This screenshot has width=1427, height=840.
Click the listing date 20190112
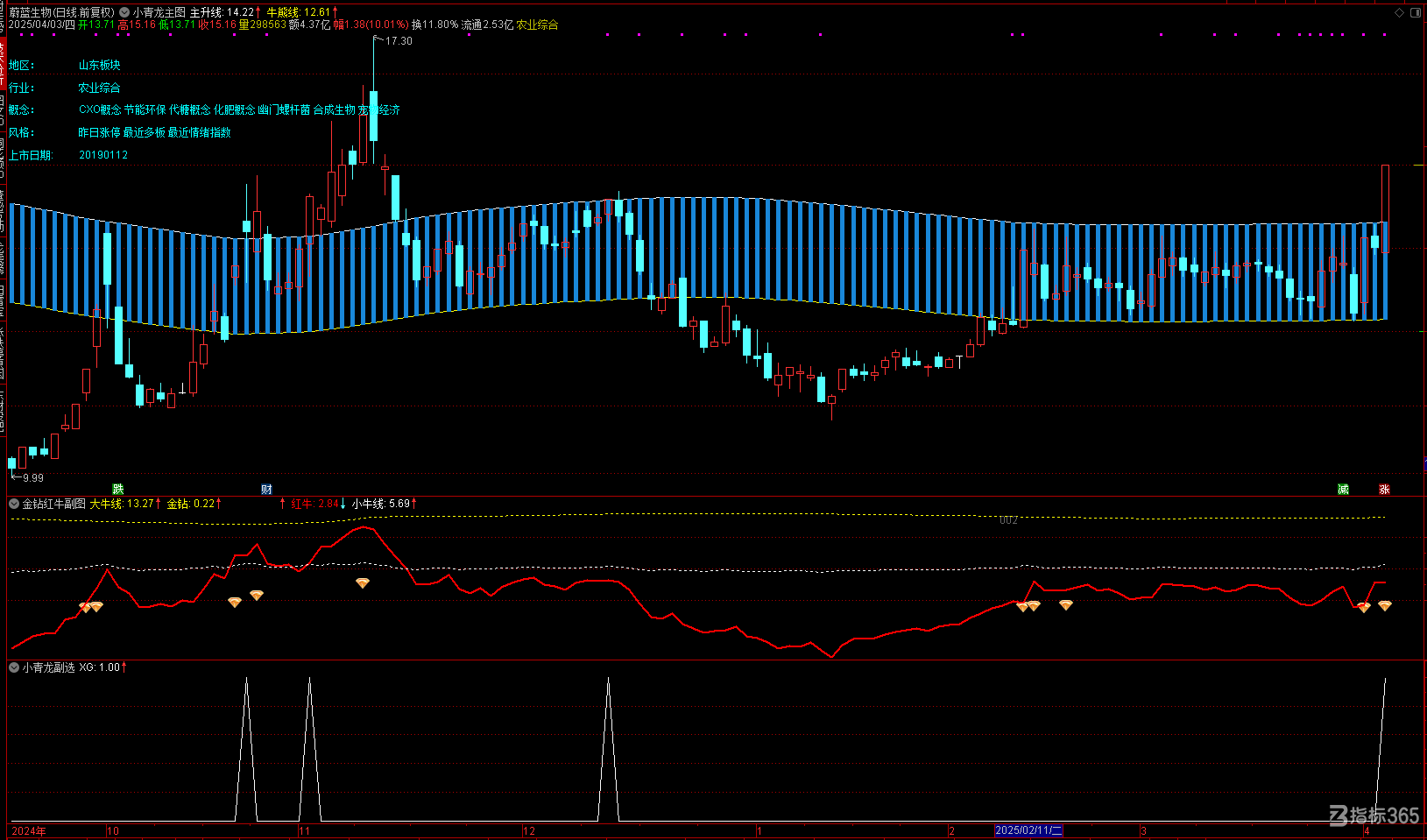click(103, 155)
